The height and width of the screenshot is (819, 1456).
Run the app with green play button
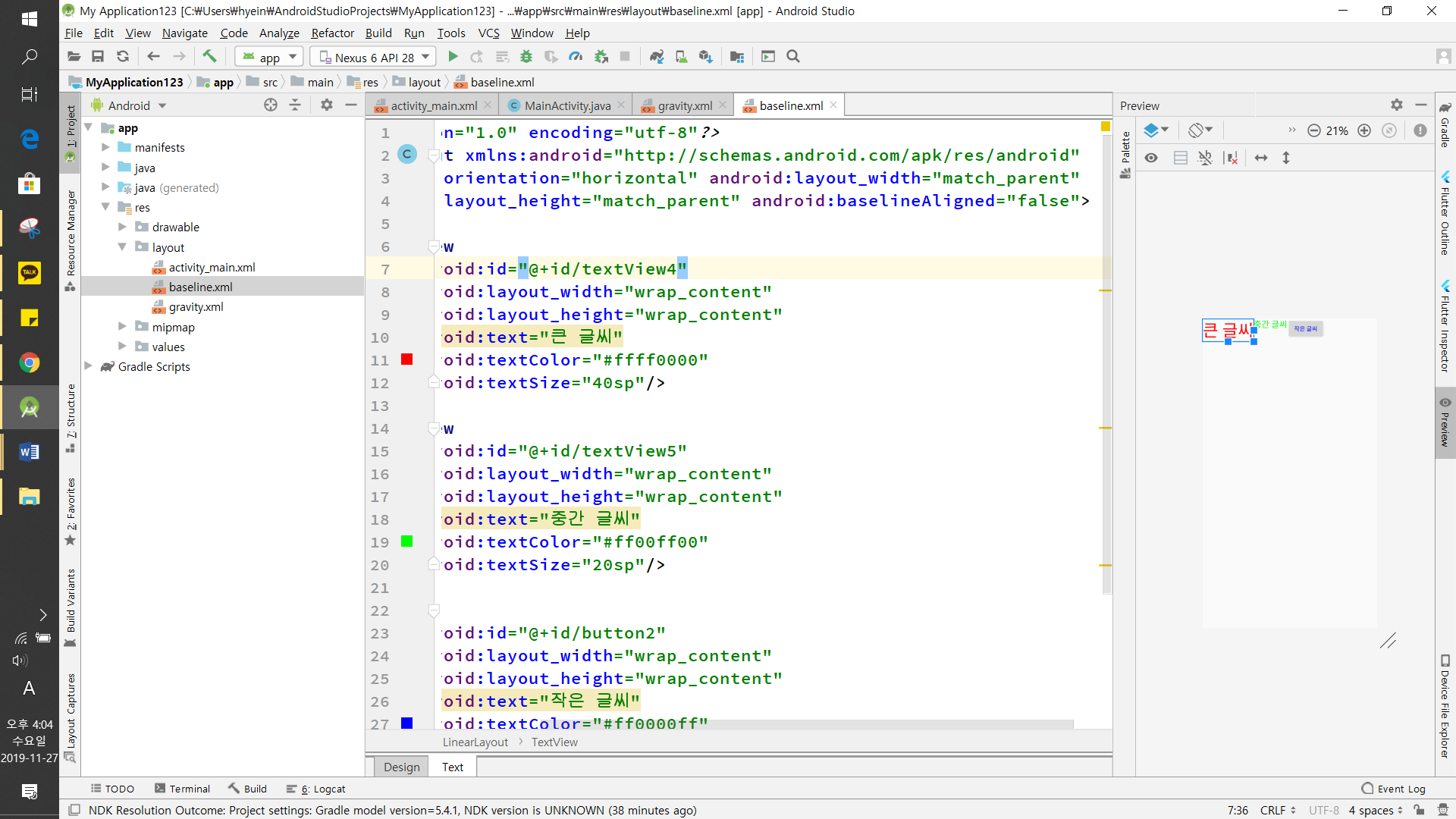click(453, 56)
